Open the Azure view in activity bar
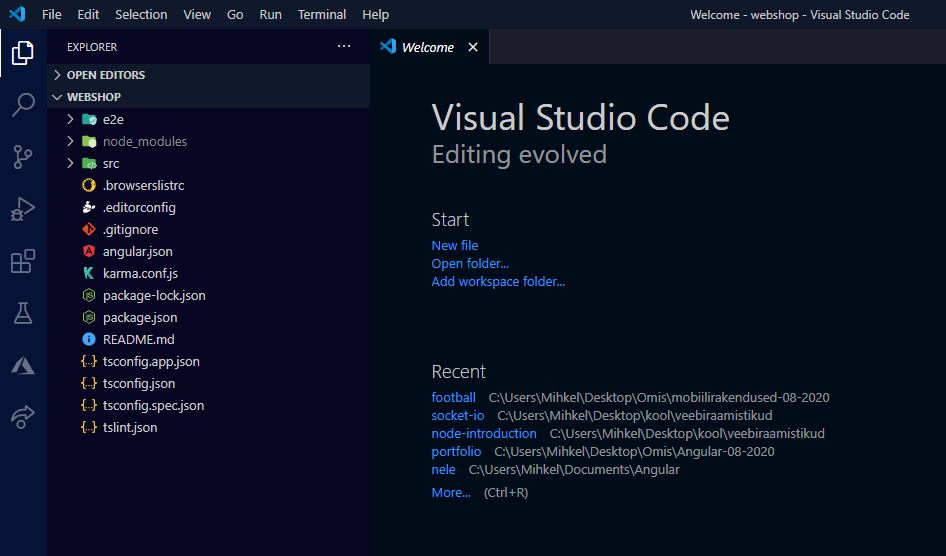The width and height of the screenshot is (946, 556). tap(23, 365)
